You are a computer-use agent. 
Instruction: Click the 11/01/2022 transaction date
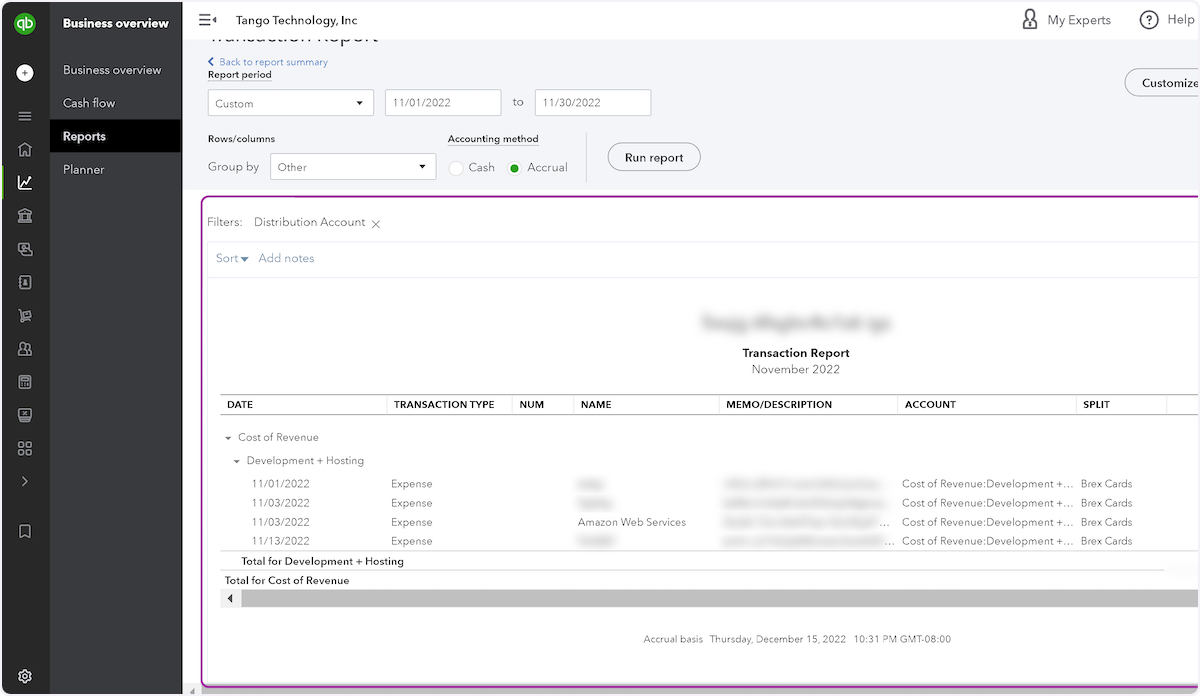coord(280,484)
